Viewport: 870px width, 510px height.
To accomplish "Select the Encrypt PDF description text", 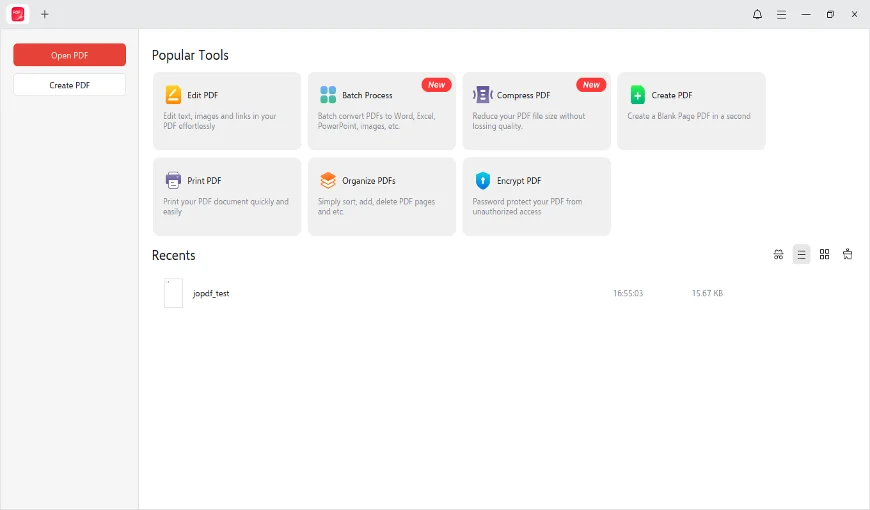I will click(527, 206).
